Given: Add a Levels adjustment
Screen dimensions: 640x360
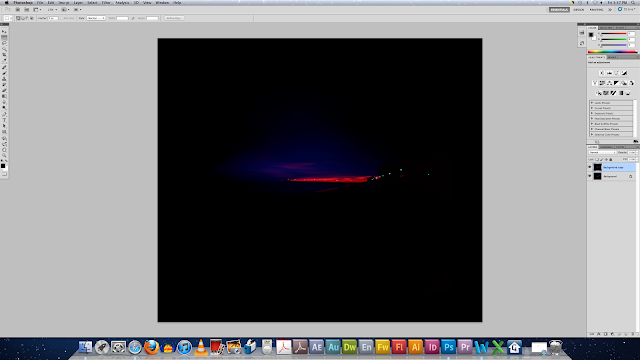Looking at the screenshot, I should (x=609, y=73).
